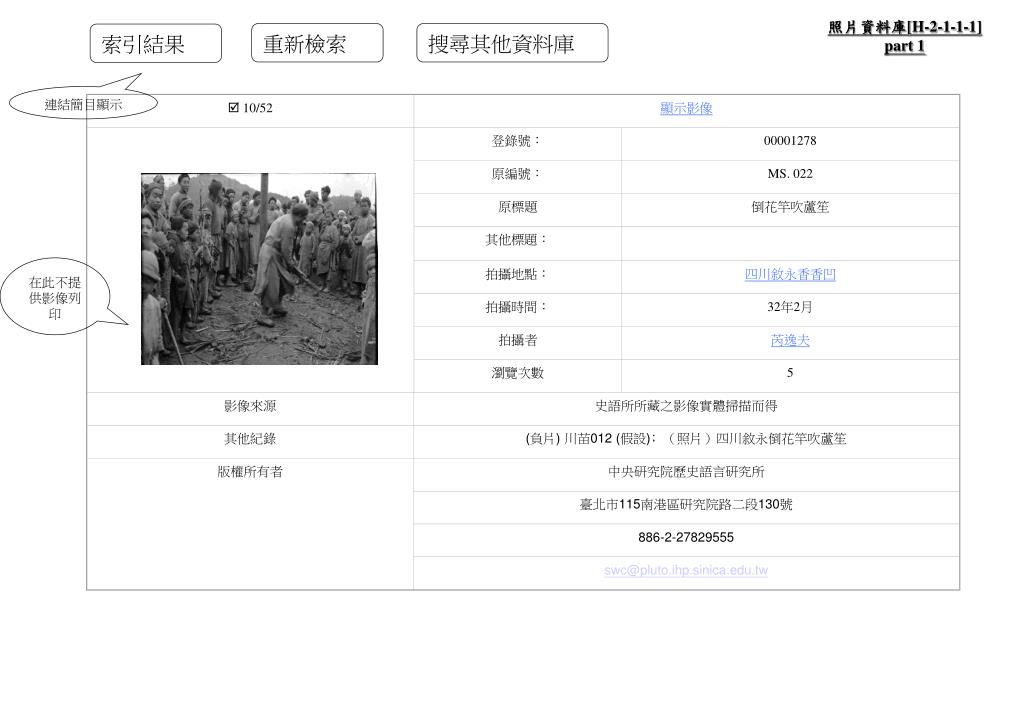Click the 拍攝者 label
Image resolution: width=1023 pixels, height=708 pixels.
pyautogui.click(x=517, y=340)
